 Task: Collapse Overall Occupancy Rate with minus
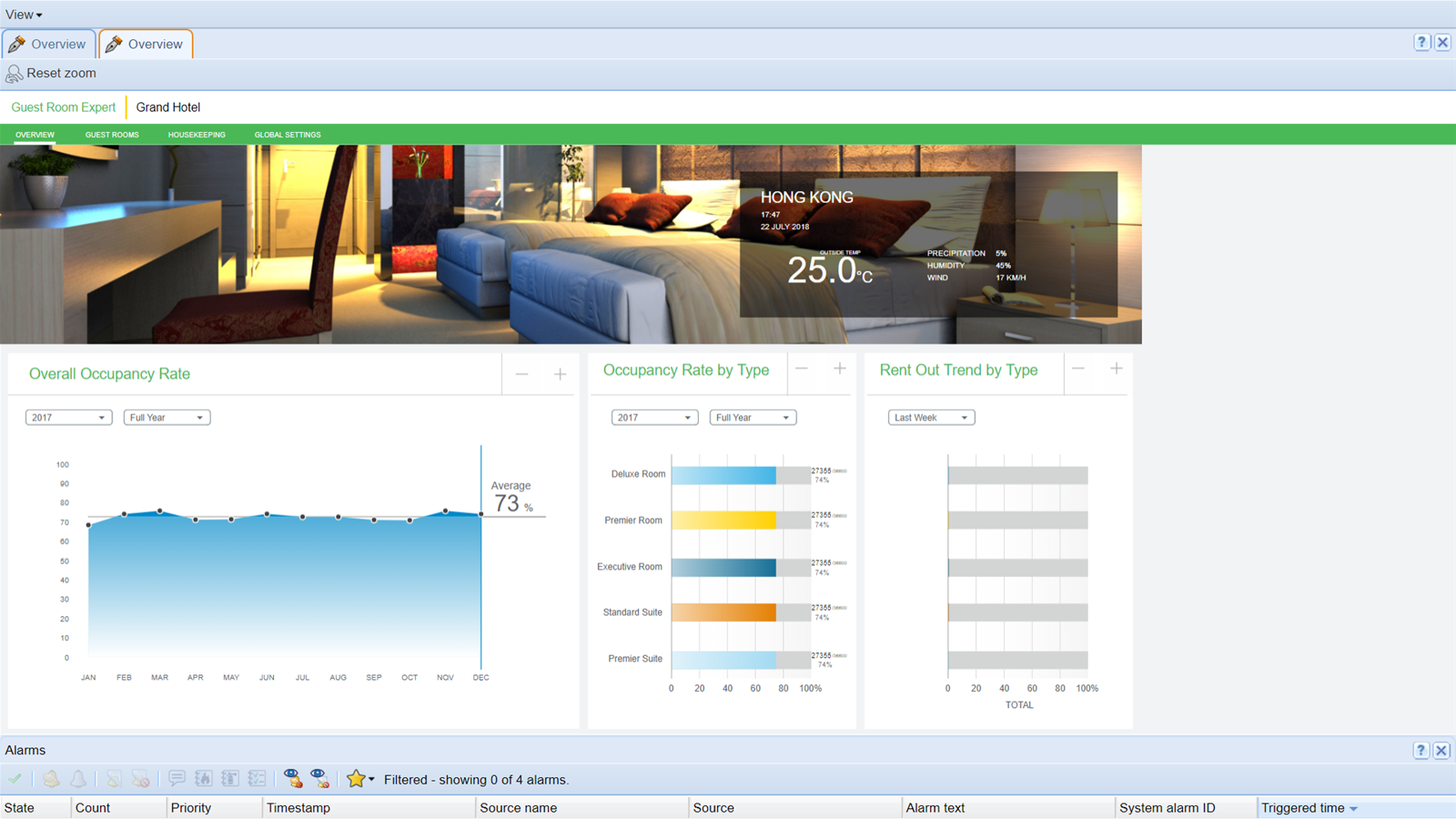click(x=521, y=374)
